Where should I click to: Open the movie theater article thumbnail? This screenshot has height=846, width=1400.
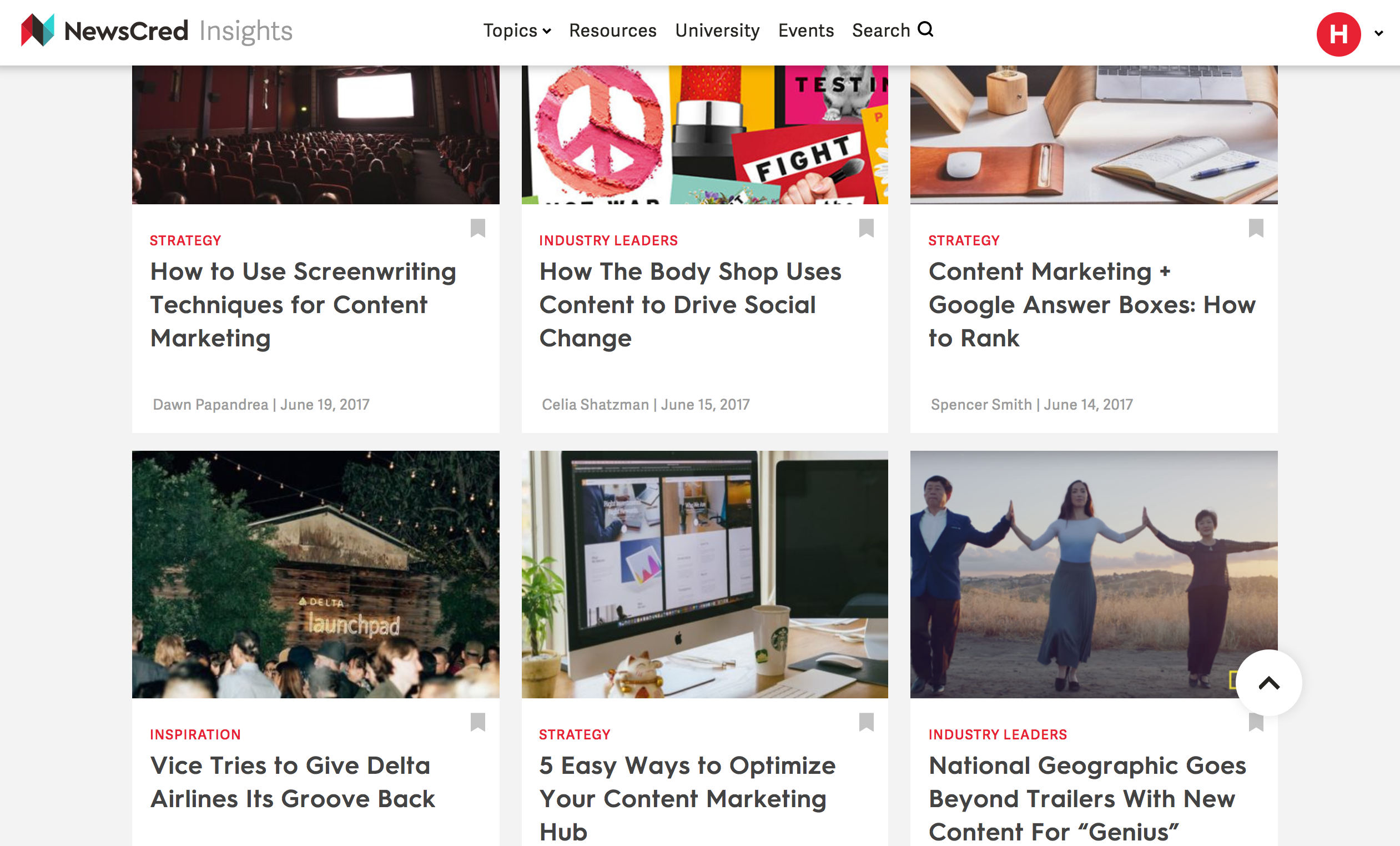[x=315, y=135]
